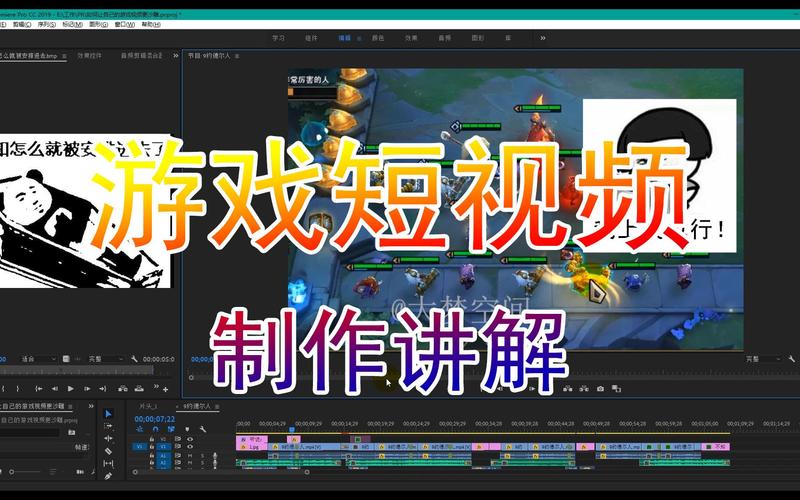This screenshot has height=500, width=800.
Task: Switch to the 效果 workspace
Action: click(411, 38)
